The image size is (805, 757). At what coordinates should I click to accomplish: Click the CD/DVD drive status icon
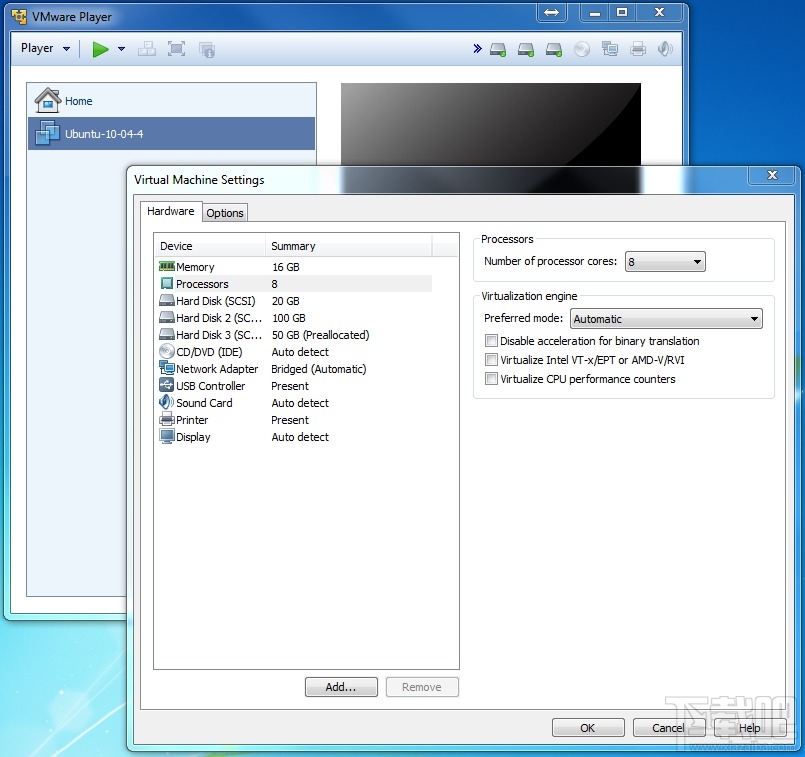(x=582, y=48)
